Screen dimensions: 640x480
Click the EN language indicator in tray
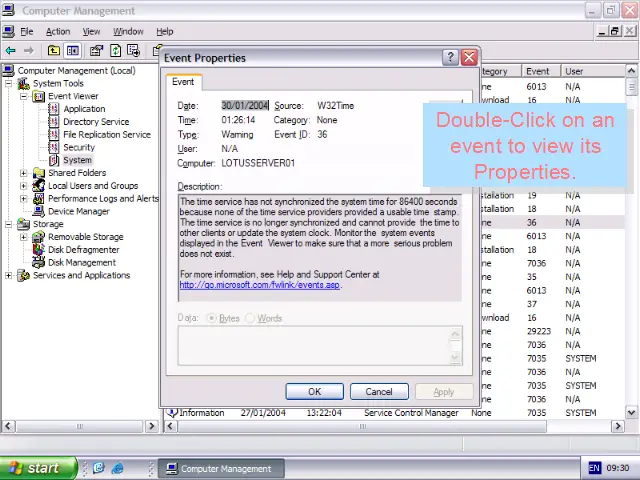[x=594, y=468]
